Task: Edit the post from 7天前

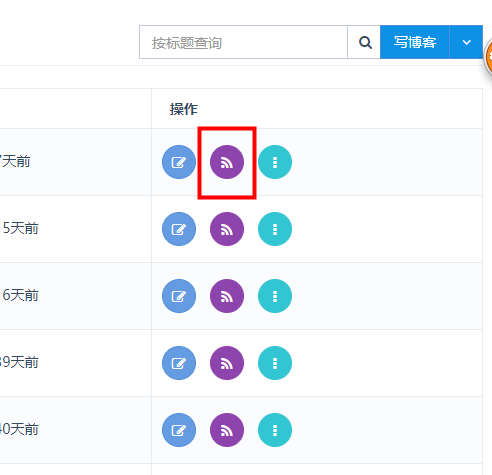Action: tap(179, 162)
